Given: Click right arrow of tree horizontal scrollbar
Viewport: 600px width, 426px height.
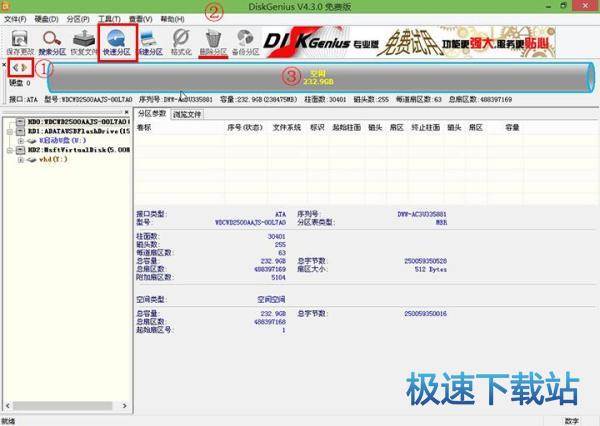Looking at the screenshot, I should pyautogui.click(x=124, y=405).
